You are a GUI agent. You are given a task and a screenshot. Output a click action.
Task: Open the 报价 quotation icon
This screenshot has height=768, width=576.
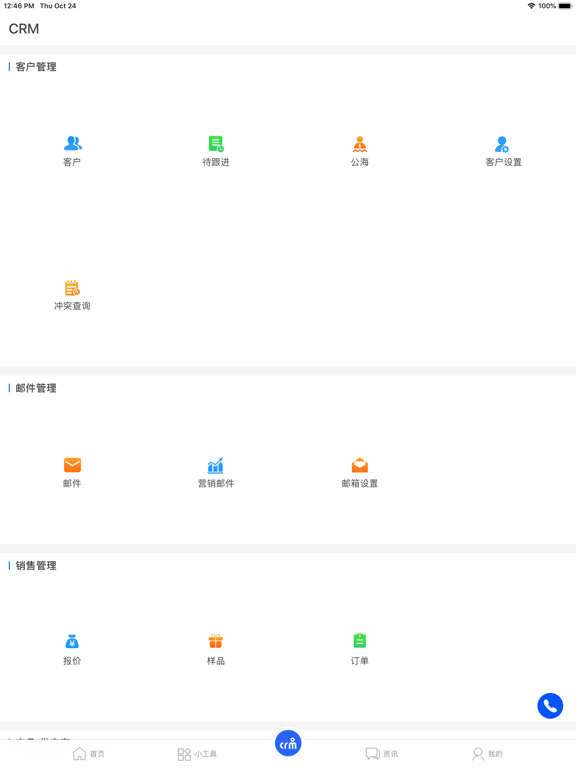(72, 641)
